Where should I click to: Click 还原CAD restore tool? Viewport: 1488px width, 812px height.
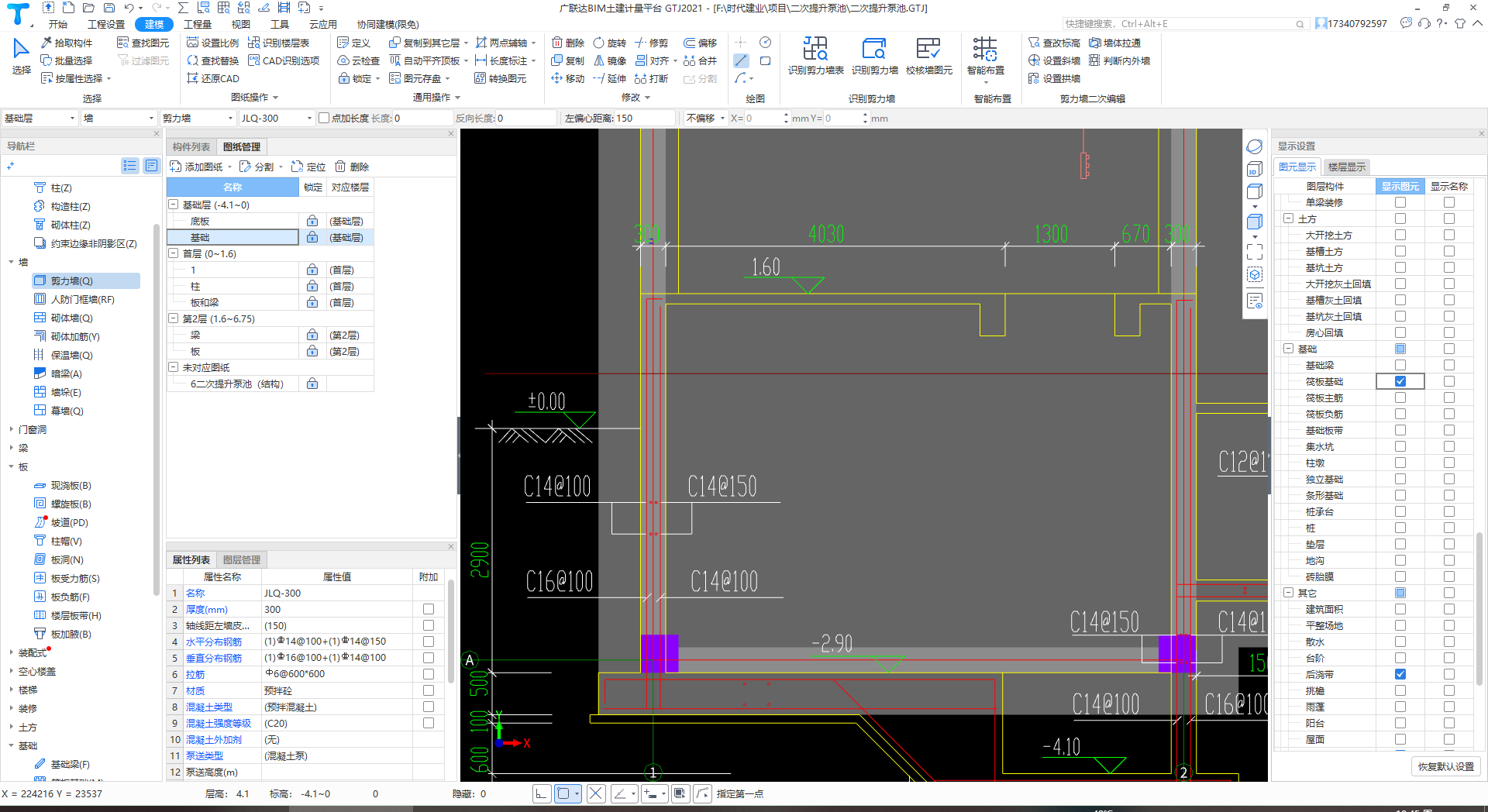tap(213, 78)
